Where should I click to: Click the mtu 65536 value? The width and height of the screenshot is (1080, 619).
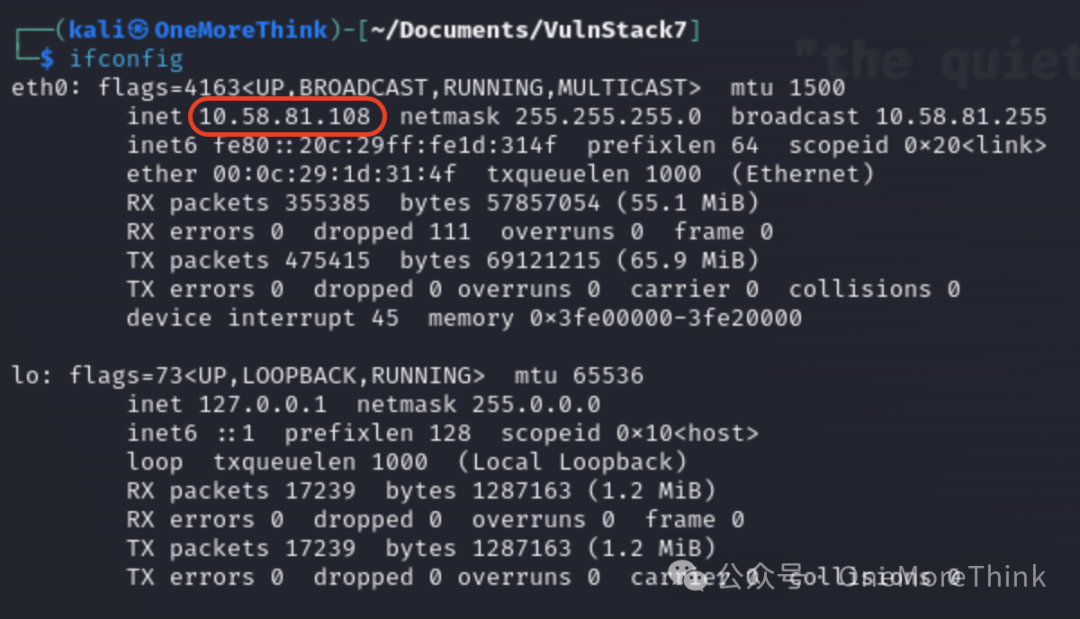(608, 376)
